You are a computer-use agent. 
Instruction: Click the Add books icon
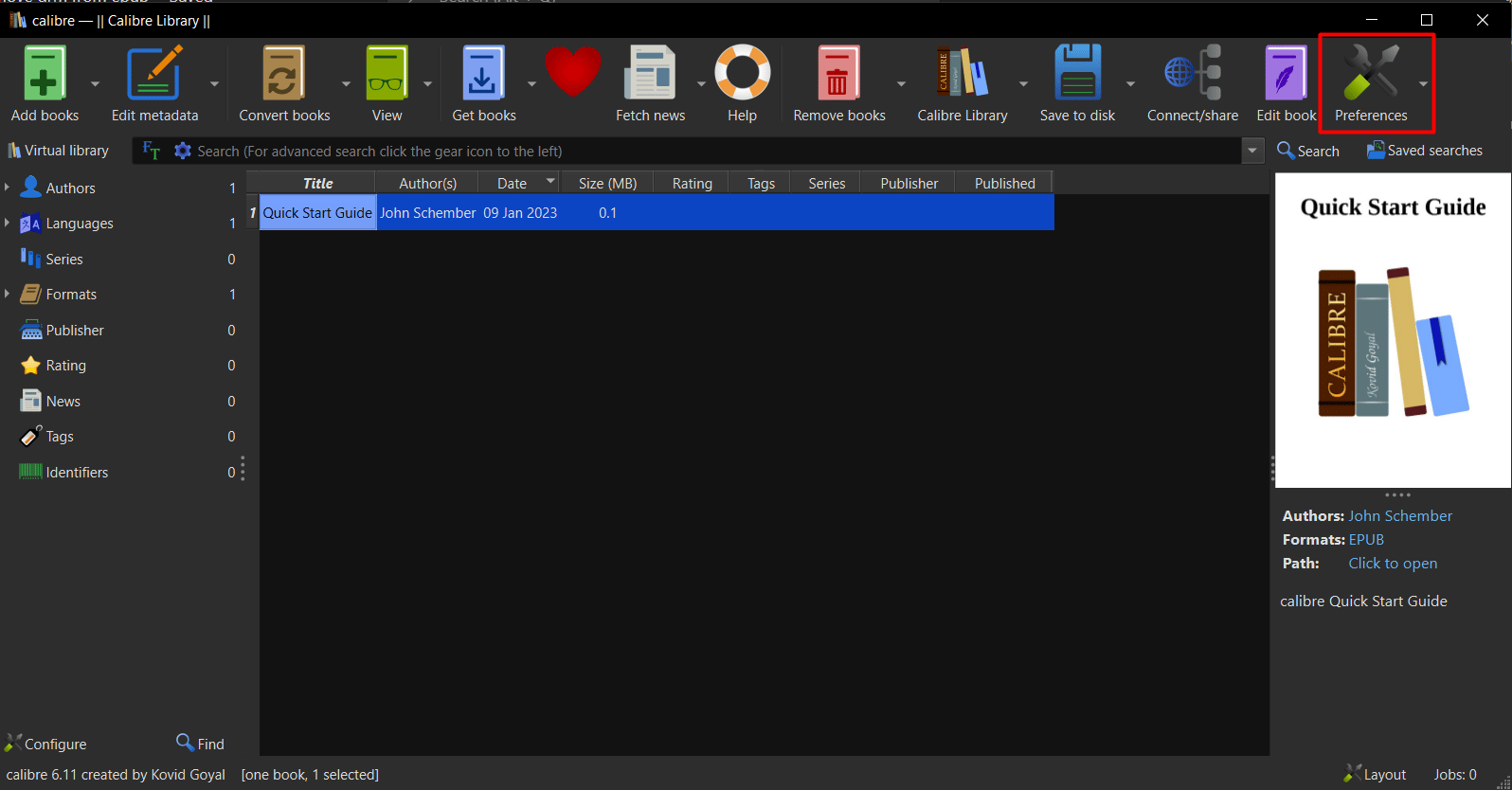[x=45, y=74]
